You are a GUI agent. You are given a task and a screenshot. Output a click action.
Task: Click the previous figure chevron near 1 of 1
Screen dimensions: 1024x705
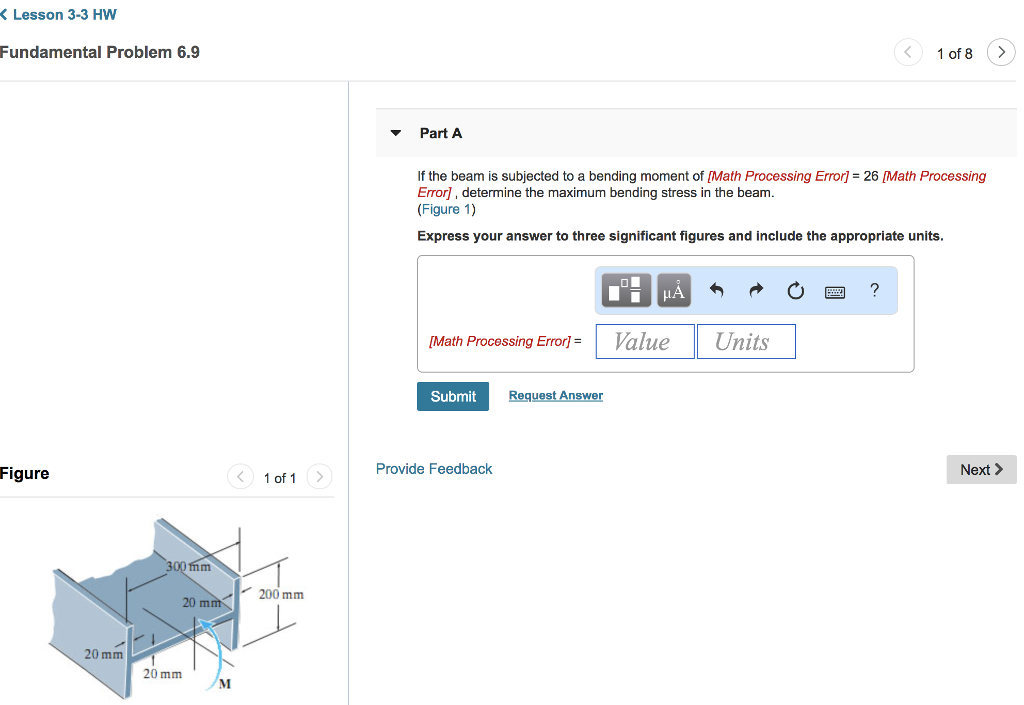pos(240,477)
